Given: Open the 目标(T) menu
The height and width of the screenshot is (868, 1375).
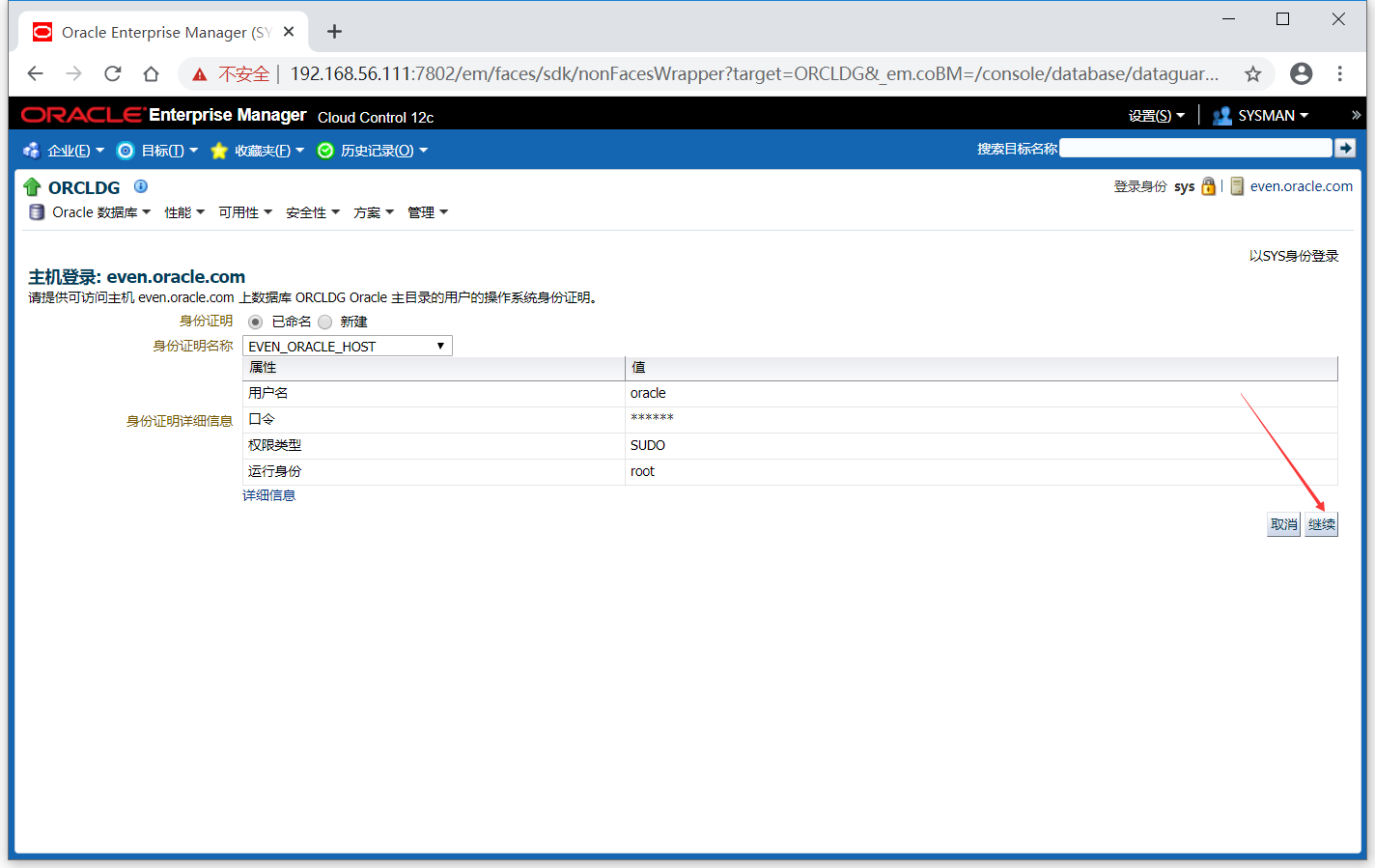Looking at the screenshot, I should 169,151.
